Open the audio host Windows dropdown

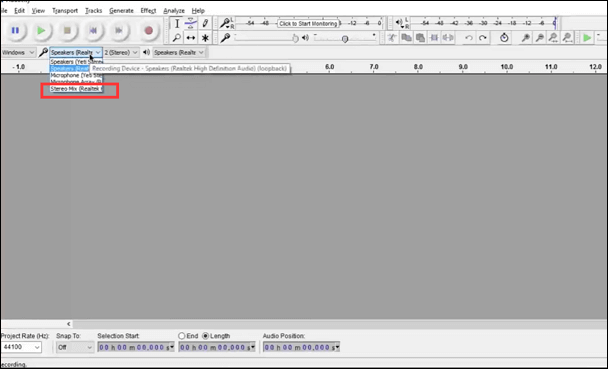pyautogui.click(x=18, y=52)
